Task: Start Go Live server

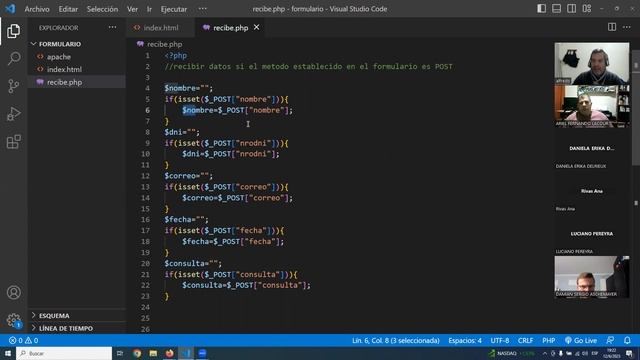Action: [581, 340]
